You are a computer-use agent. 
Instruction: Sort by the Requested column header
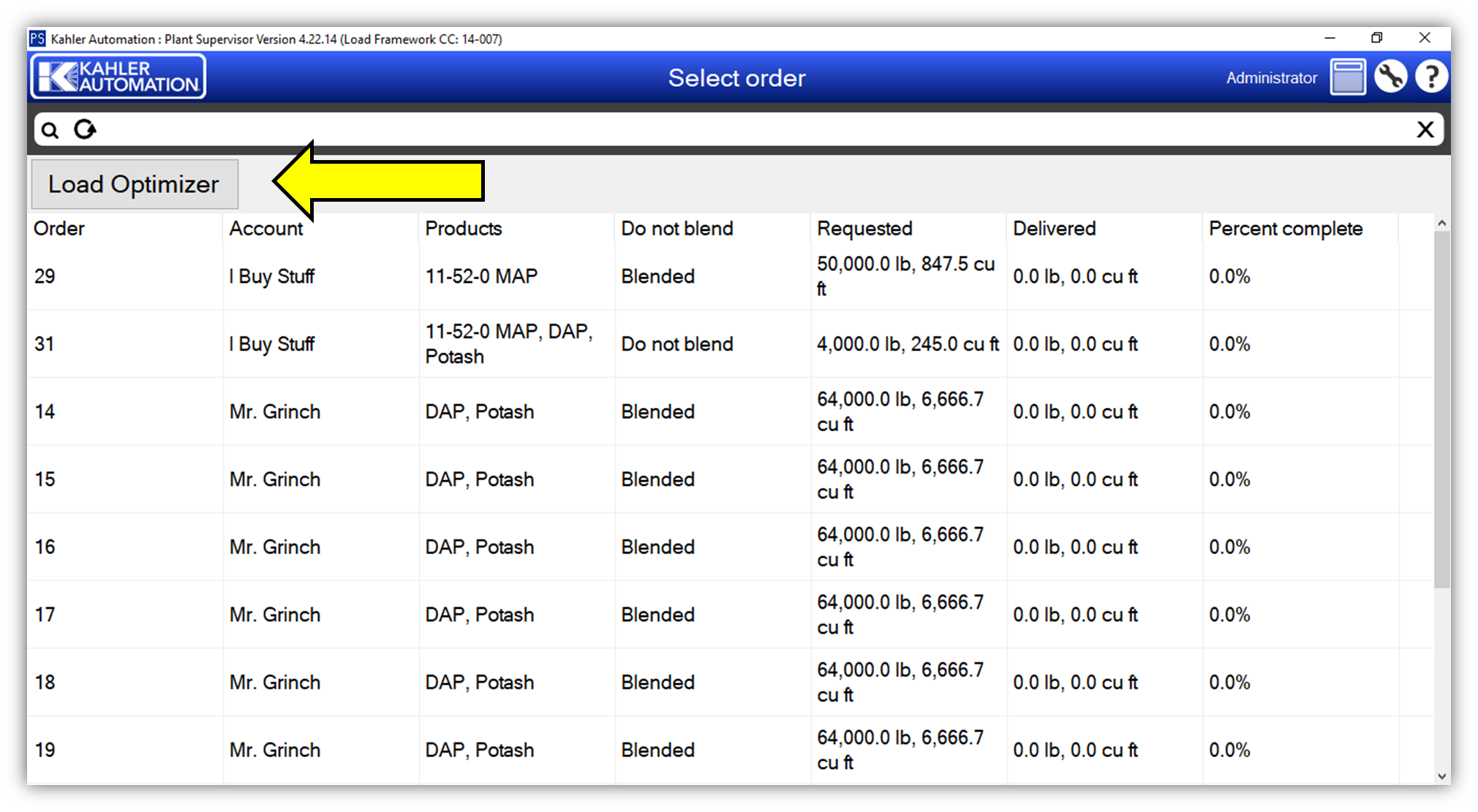[864, 229]
